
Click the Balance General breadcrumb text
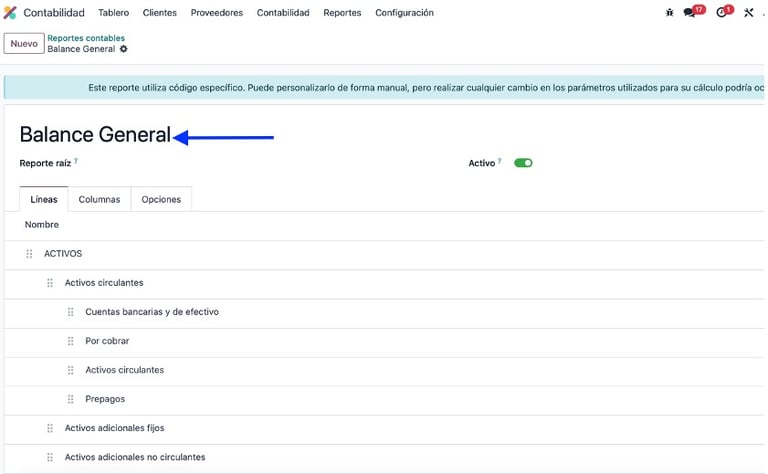(81, 49)
